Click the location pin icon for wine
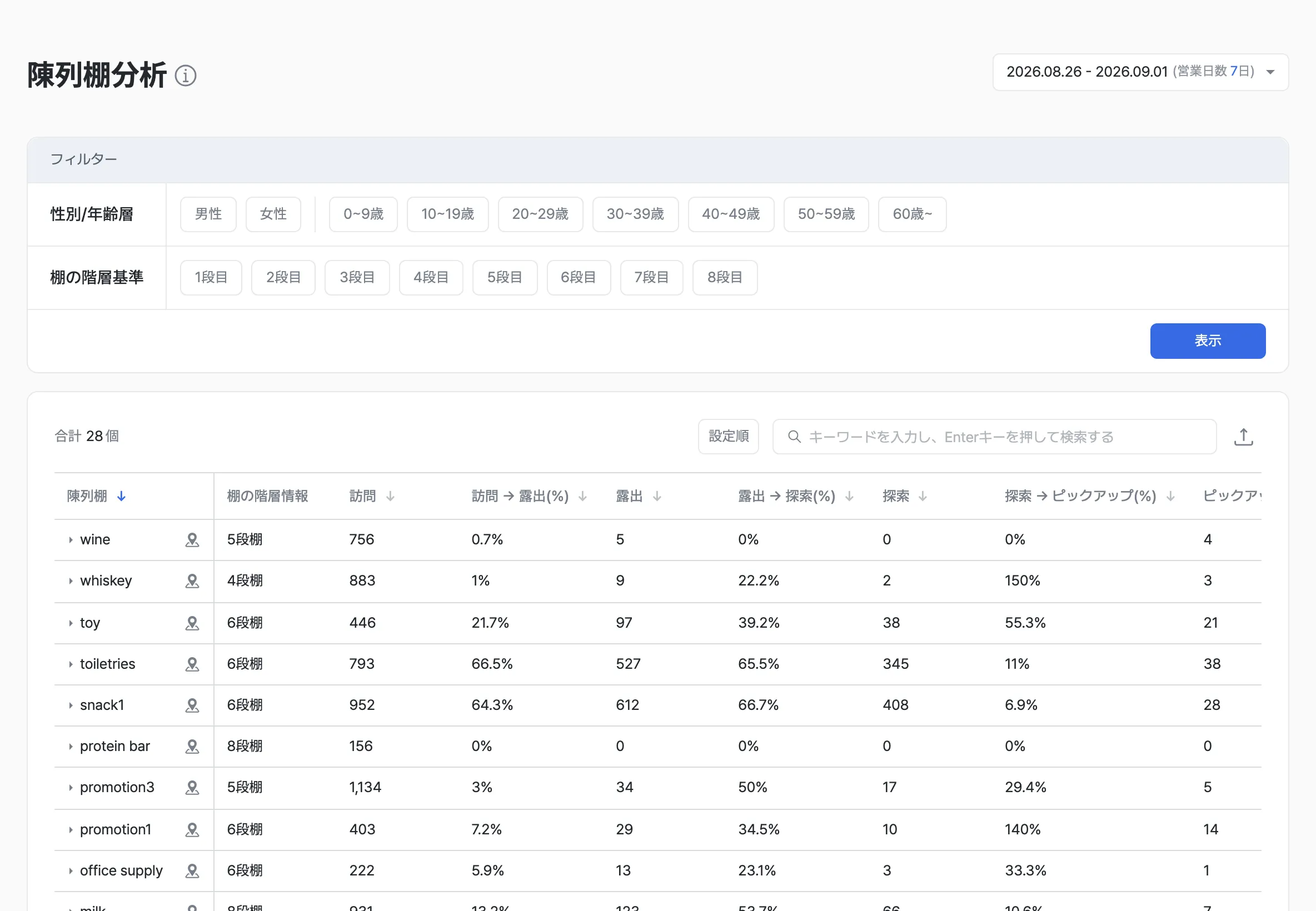Screen dimensions: 1316x911 192,540
